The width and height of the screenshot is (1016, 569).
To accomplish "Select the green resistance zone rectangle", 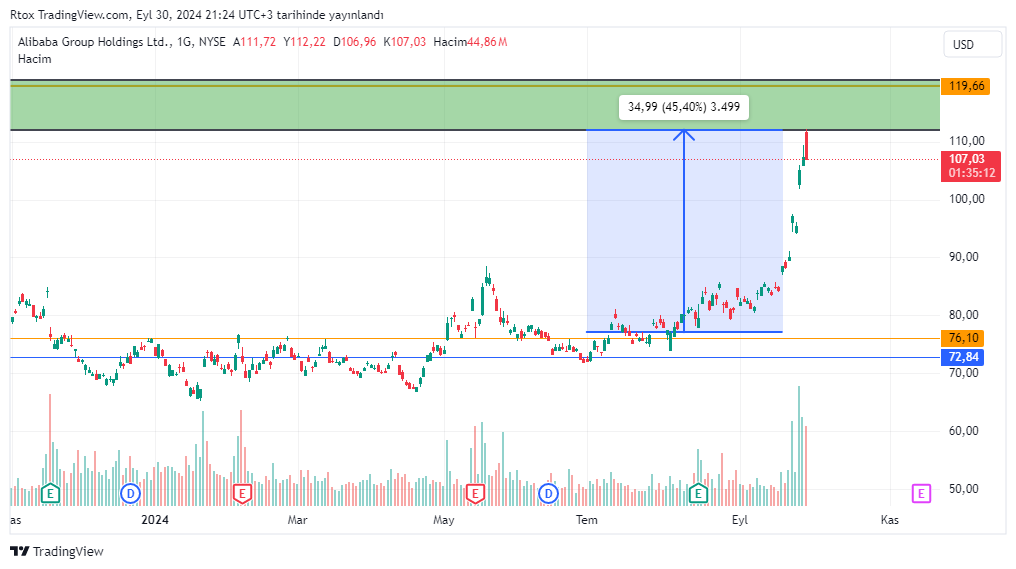I will click(x=475, y=107).
